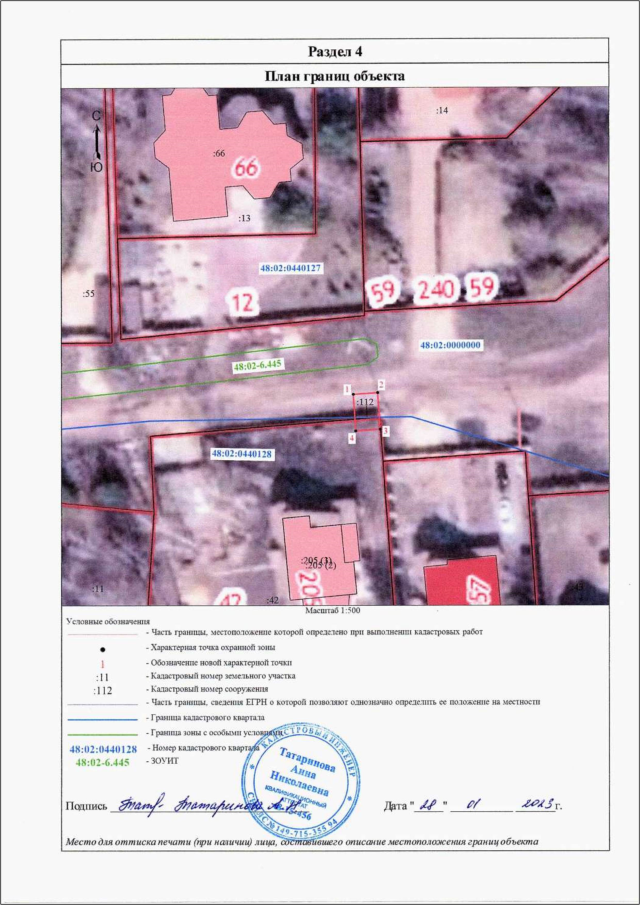Click the year "2023" in the date field
The image size is (640, 905).
coord(528,804)
